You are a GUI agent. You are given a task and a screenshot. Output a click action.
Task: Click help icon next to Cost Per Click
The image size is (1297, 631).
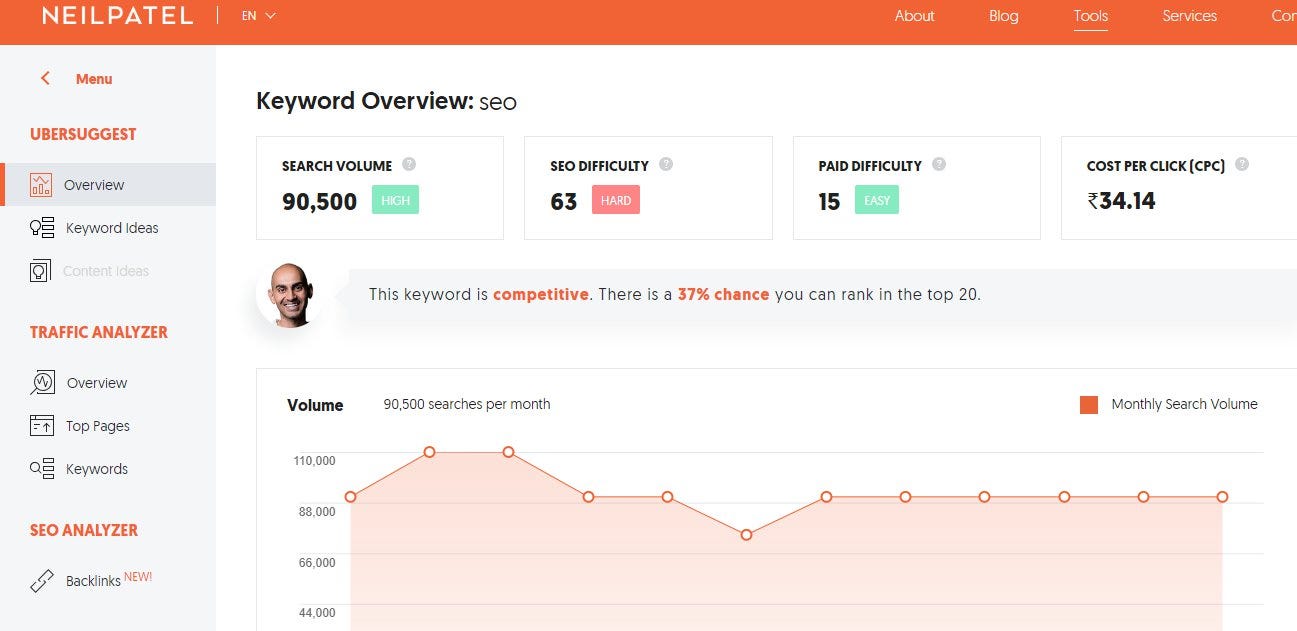point(1242,165)
